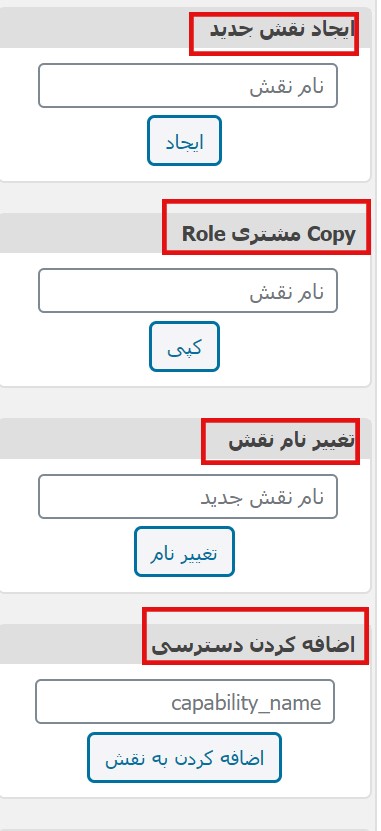Click the تغییر نام button
Image resolution: width=381 pixels, height=831 pixels.
(184, 552)
